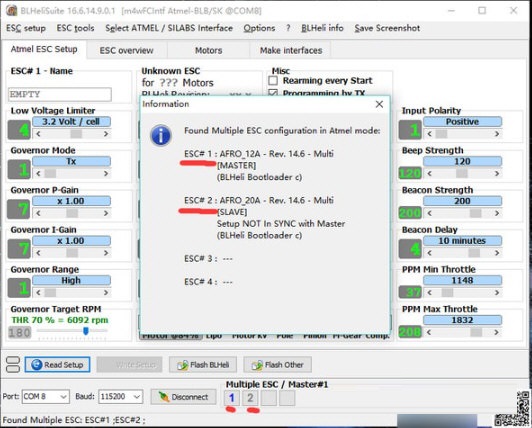Click the Governor Range High value
This screenshot has height=428, width=532.
71,281
